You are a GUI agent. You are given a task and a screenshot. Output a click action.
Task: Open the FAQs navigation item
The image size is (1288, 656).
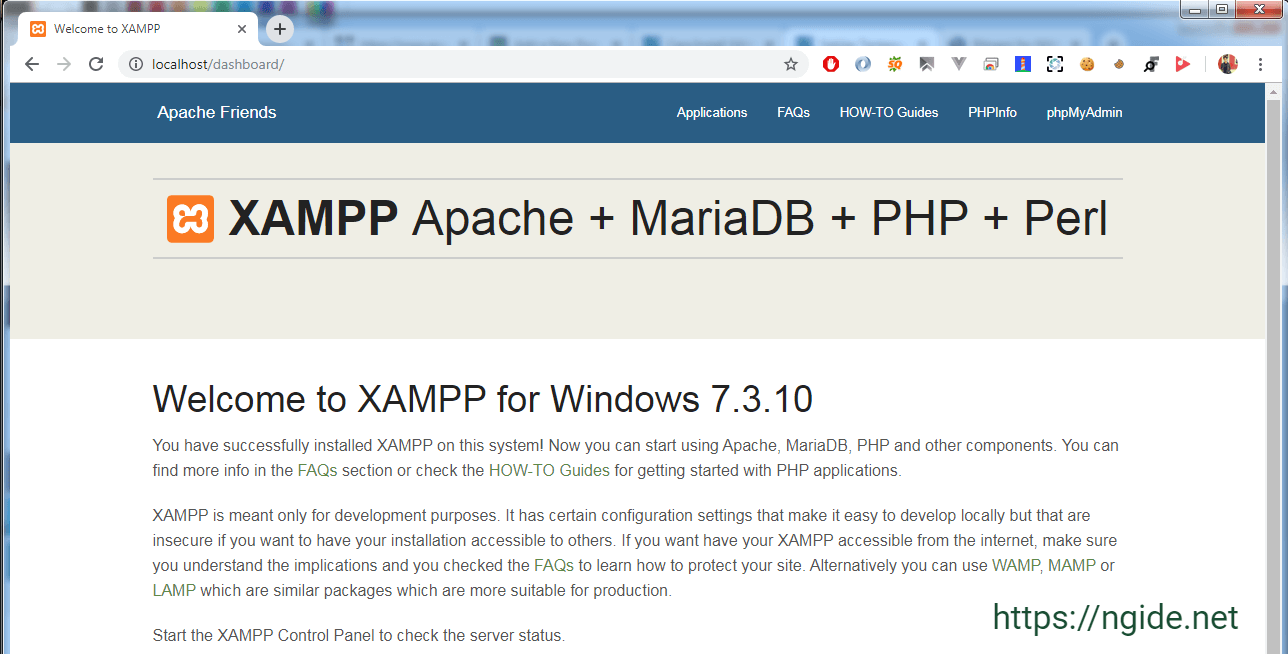[793, 113]
